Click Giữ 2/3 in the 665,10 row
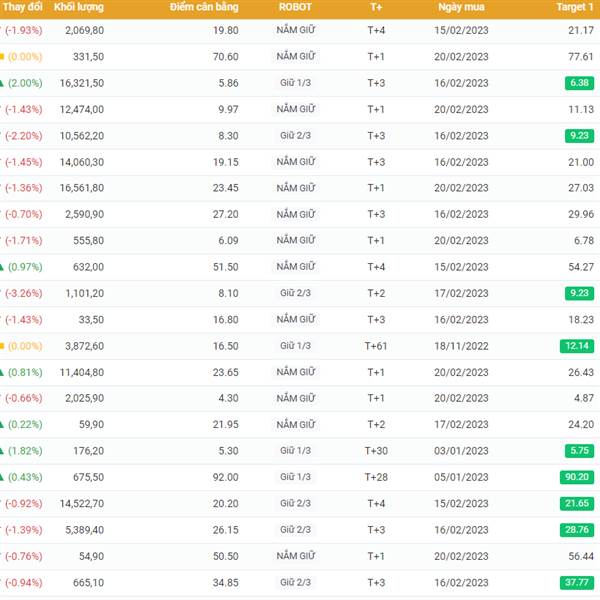 (x=295, y=582)
